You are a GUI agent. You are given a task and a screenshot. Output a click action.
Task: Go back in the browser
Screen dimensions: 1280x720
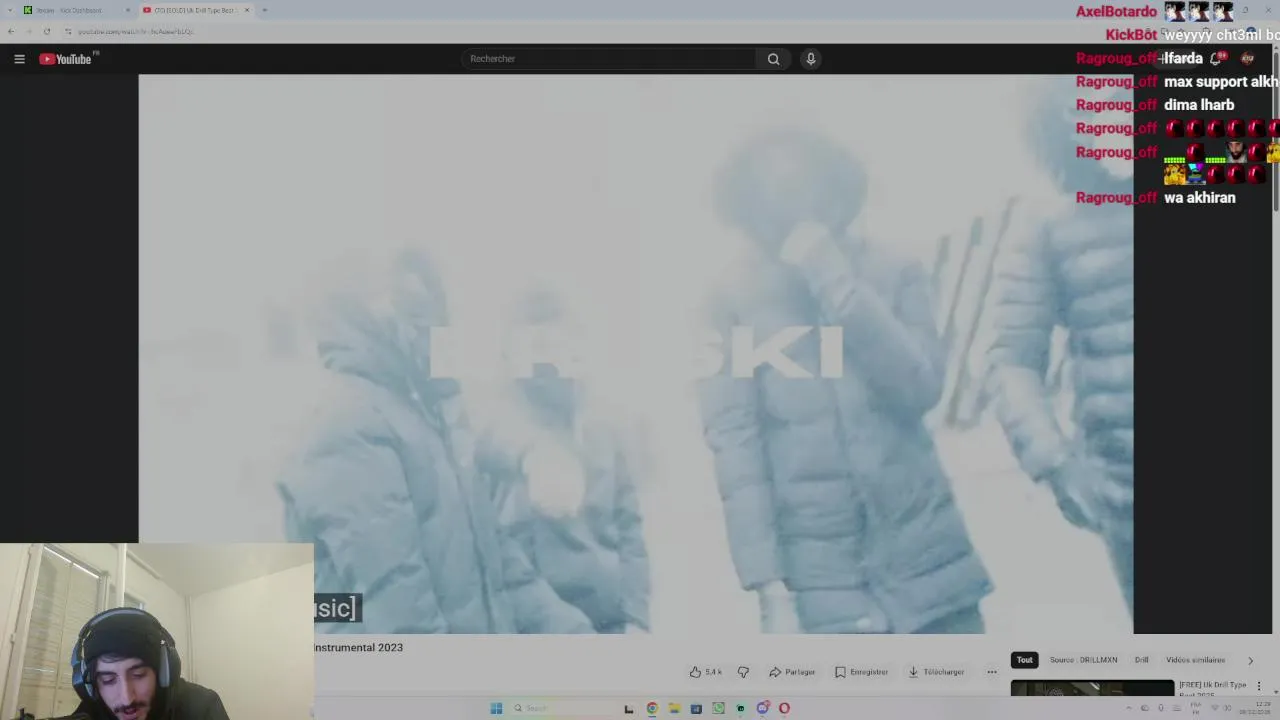[11, 31]
